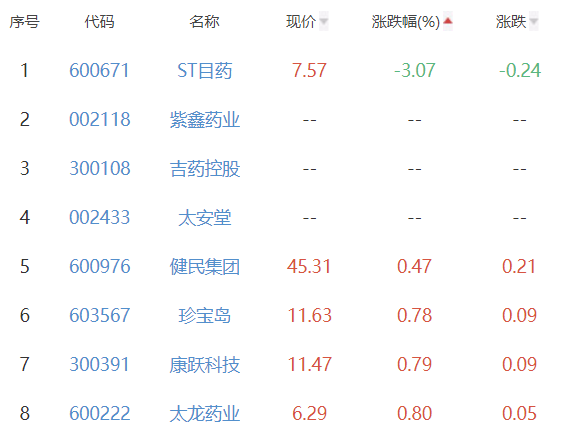
Task: Select the 0.78 percent change value
Action: 414,315
